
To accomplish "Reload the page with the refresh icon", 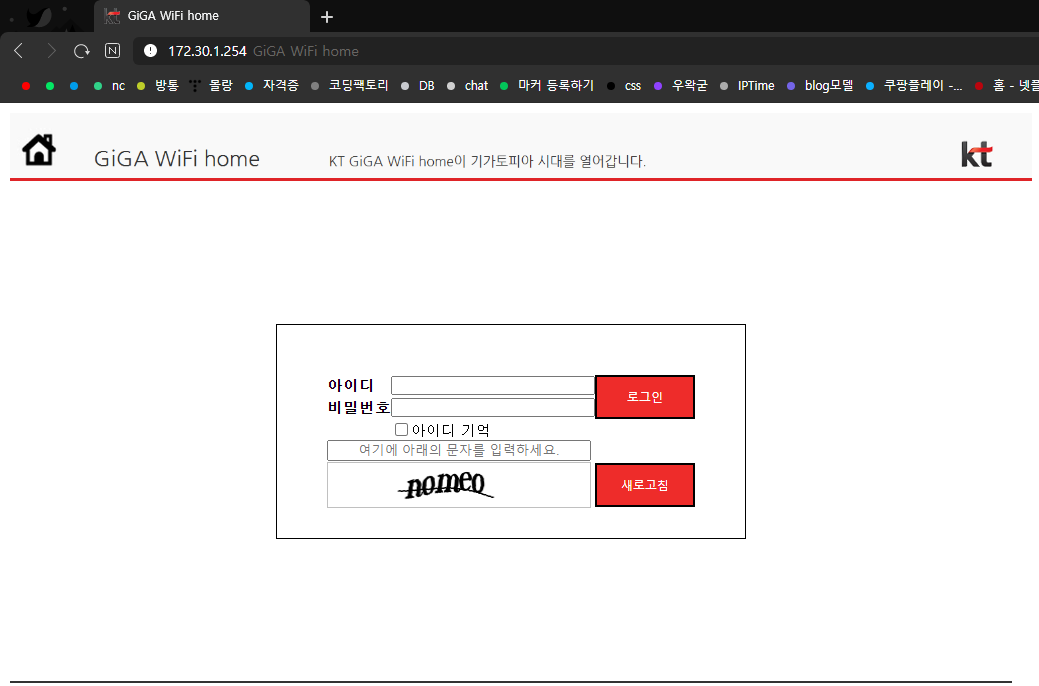I will tap(82, 51).
